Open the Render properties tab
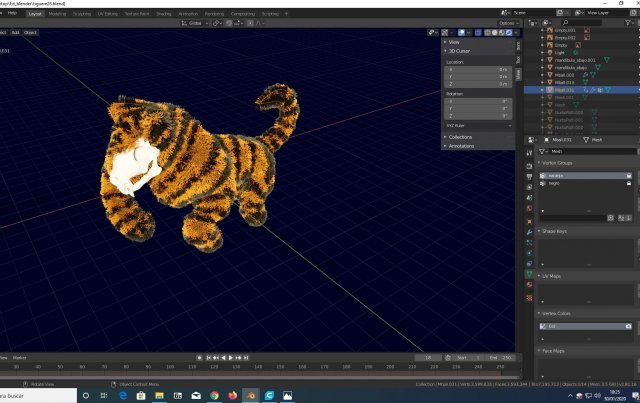Screen dimensions: 640x403 [529, 166]
